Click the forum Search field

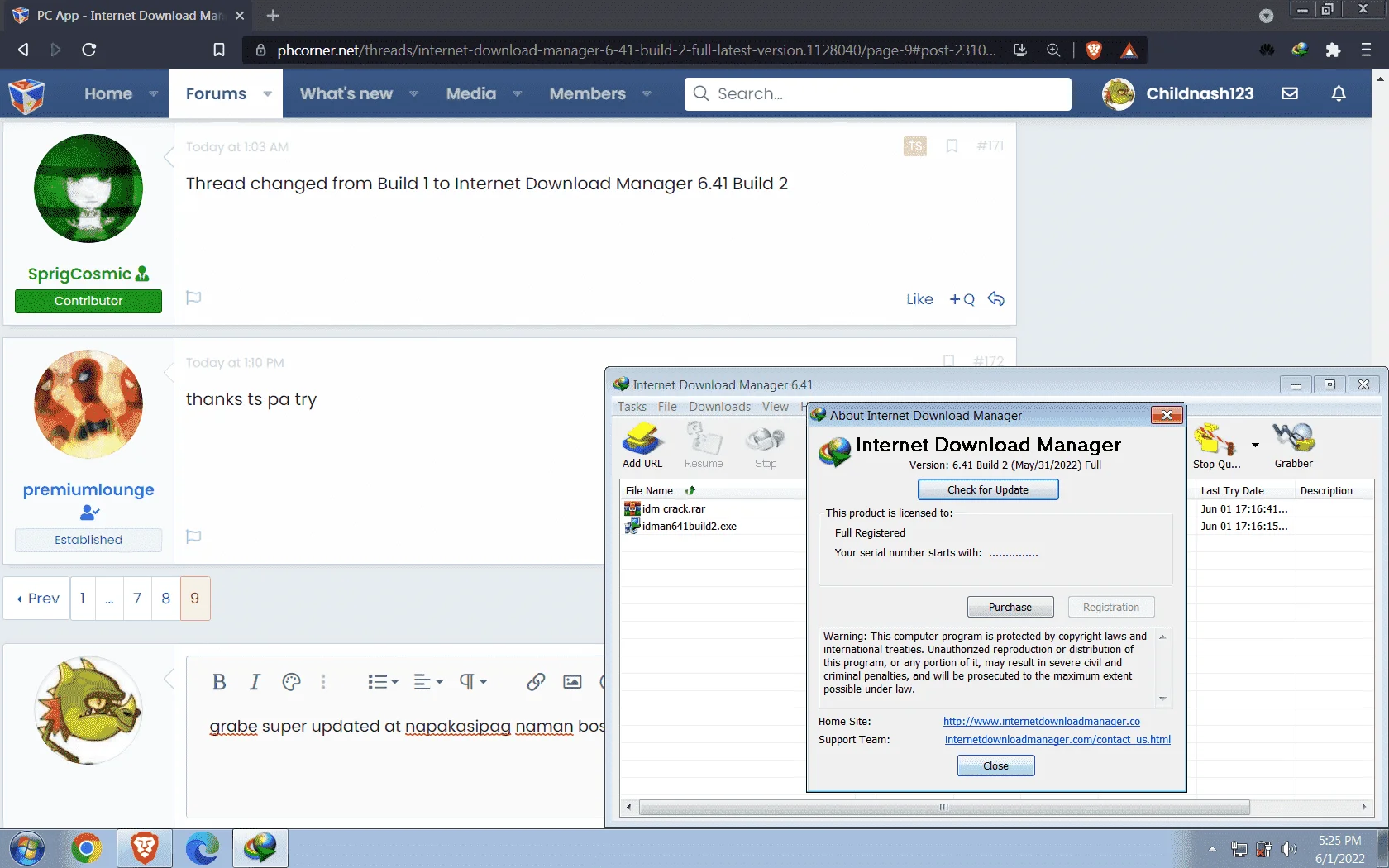click(x=878, y=93)
